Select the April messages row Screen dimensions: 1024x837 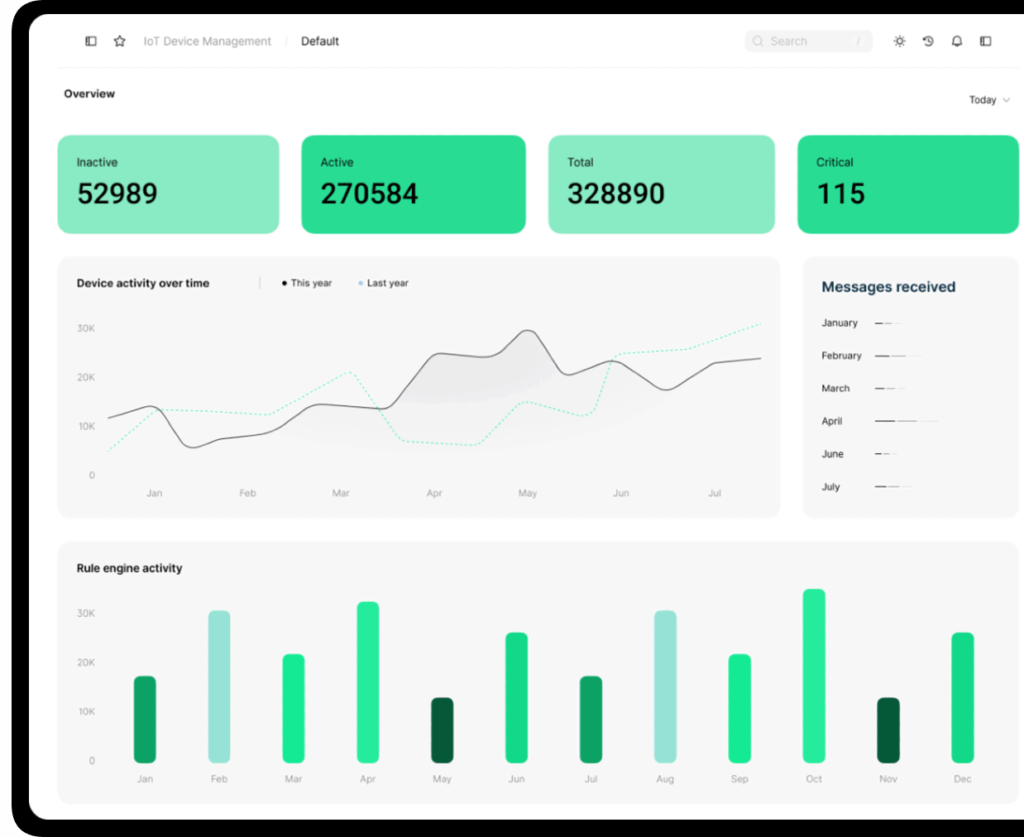tap(880, 421)
